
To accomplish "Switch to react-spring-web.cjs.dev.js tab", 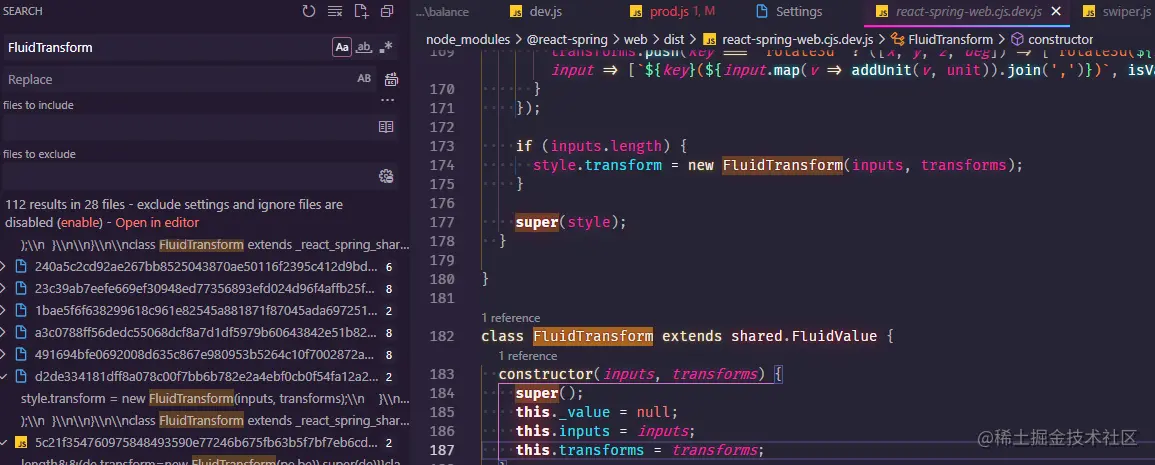I will point(968,12).
